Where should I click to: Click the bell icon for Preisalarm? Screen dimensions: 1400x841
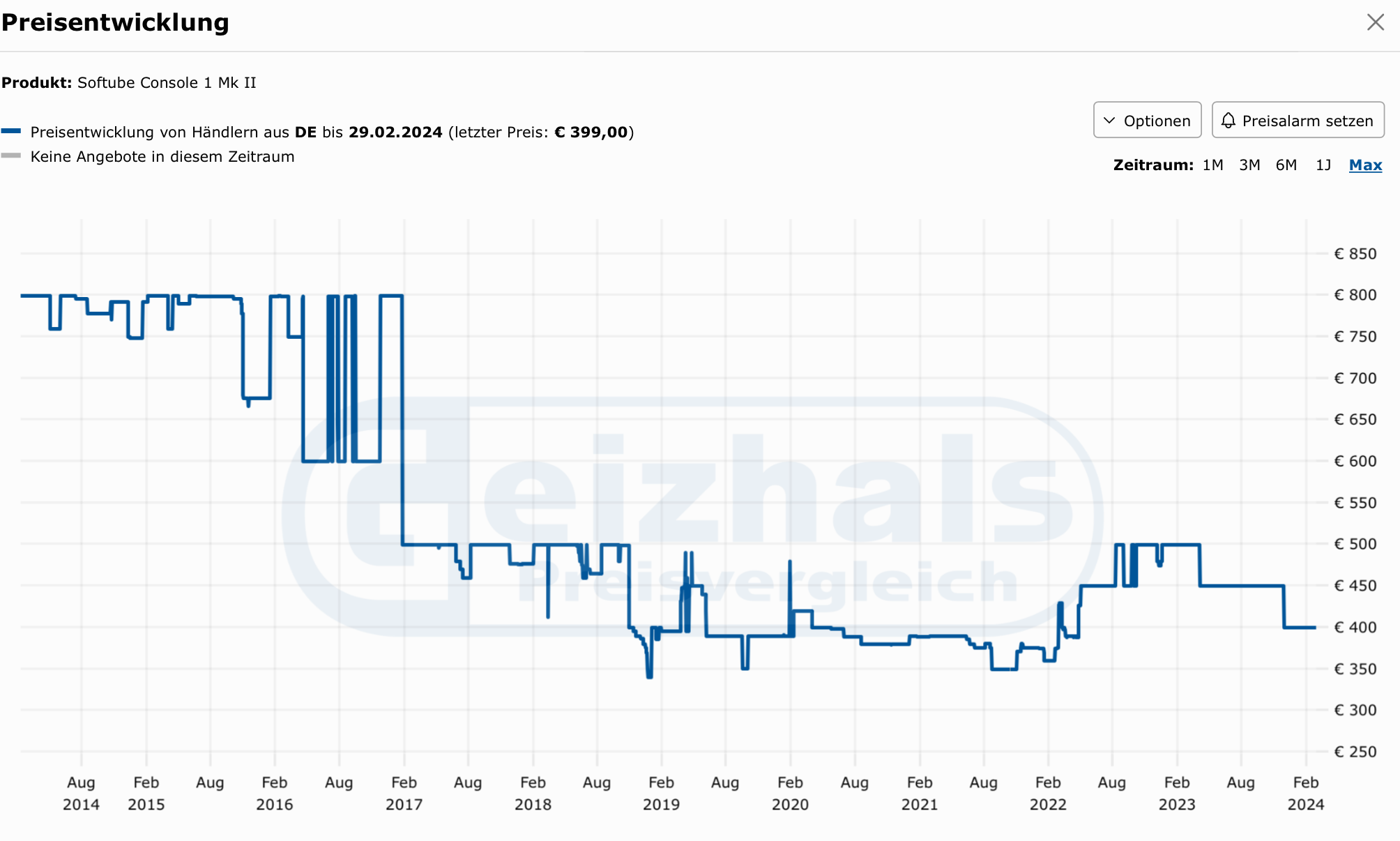(x=1228, y=121)
